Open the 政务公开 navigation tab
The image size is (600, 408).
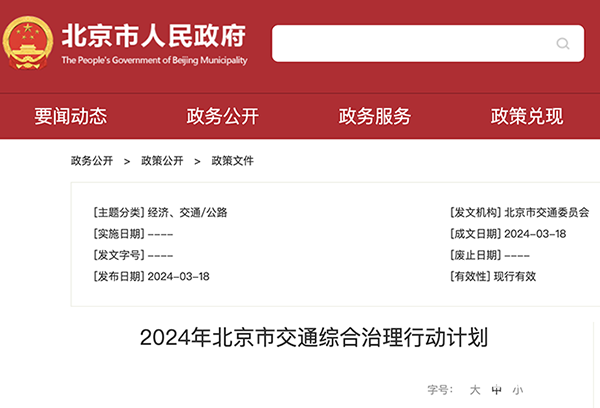point(223,116)
